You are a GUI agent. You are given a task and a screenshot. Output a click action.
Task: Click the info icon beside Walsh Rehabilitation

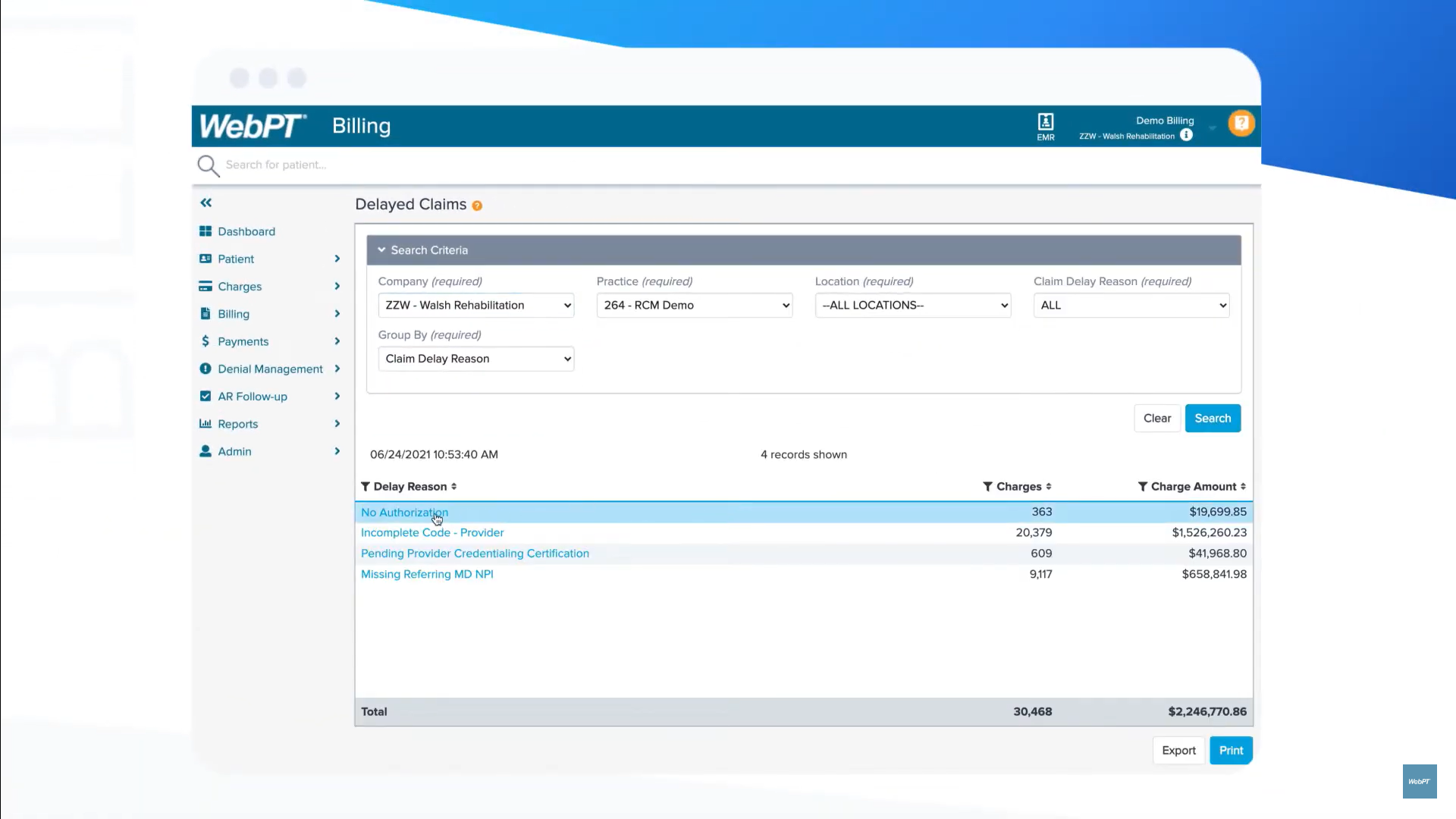pos(1187,135)
